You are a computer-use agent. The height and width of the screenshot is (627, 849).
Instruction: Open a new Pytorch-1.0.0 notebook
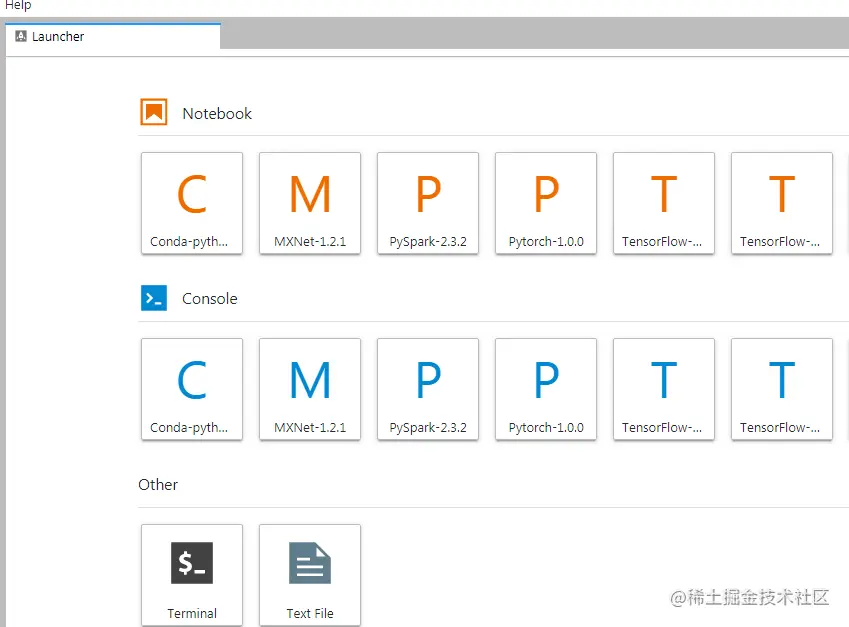tap(546, 203)
